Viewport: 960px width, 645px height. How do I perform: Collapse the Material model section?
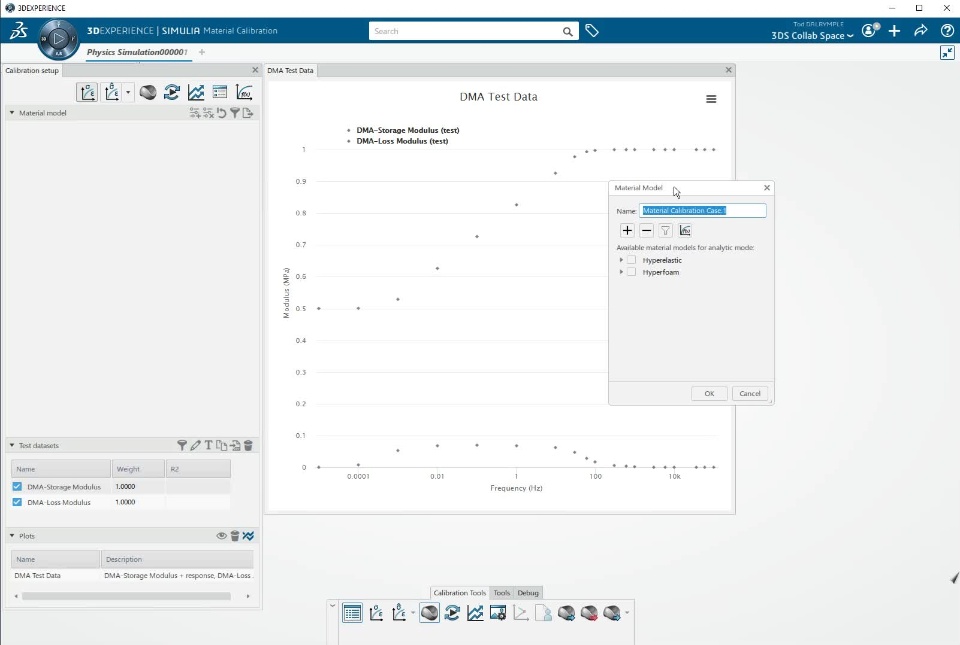tap(12, 113)
